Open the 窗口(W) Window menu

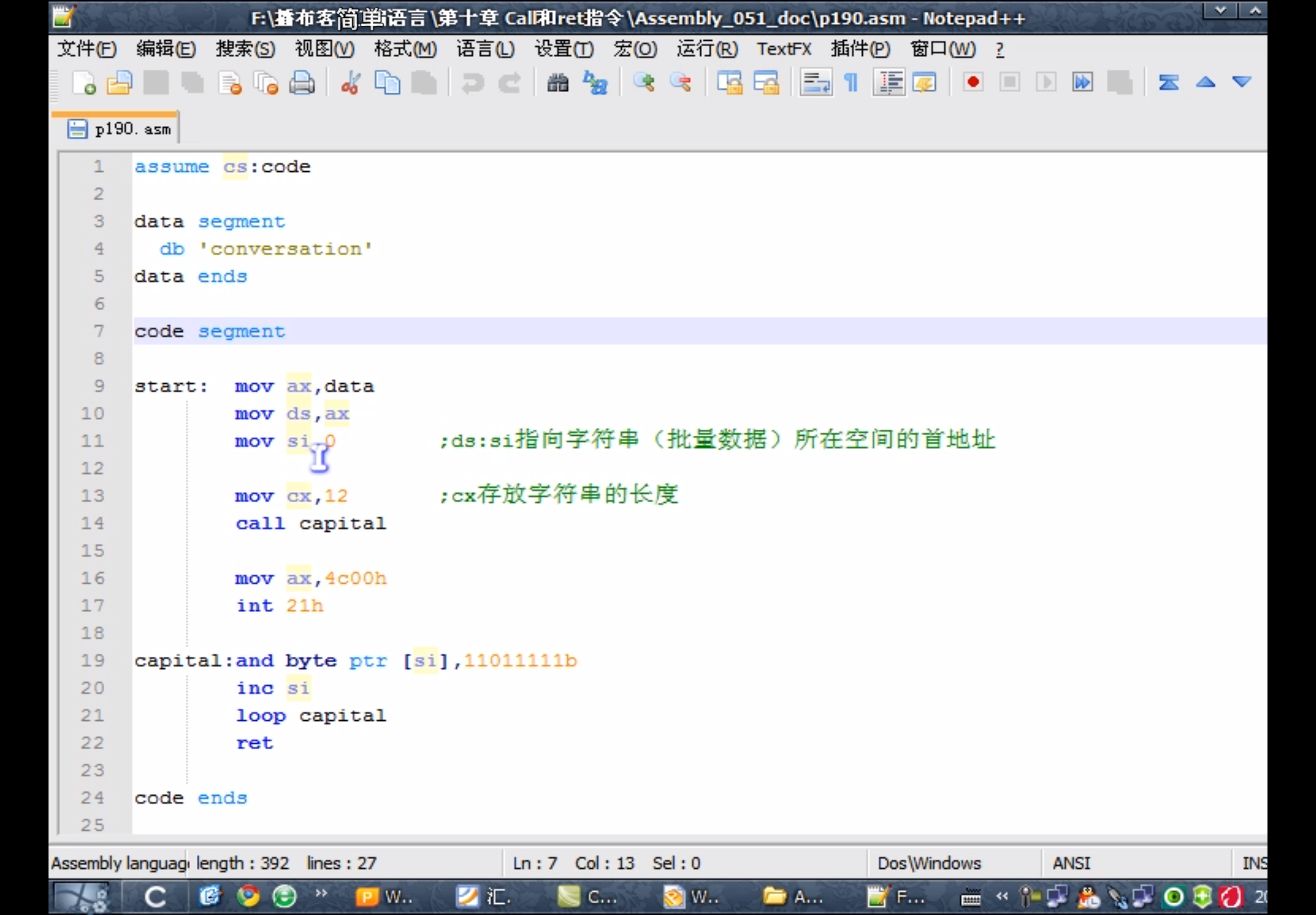coord(943,49)
